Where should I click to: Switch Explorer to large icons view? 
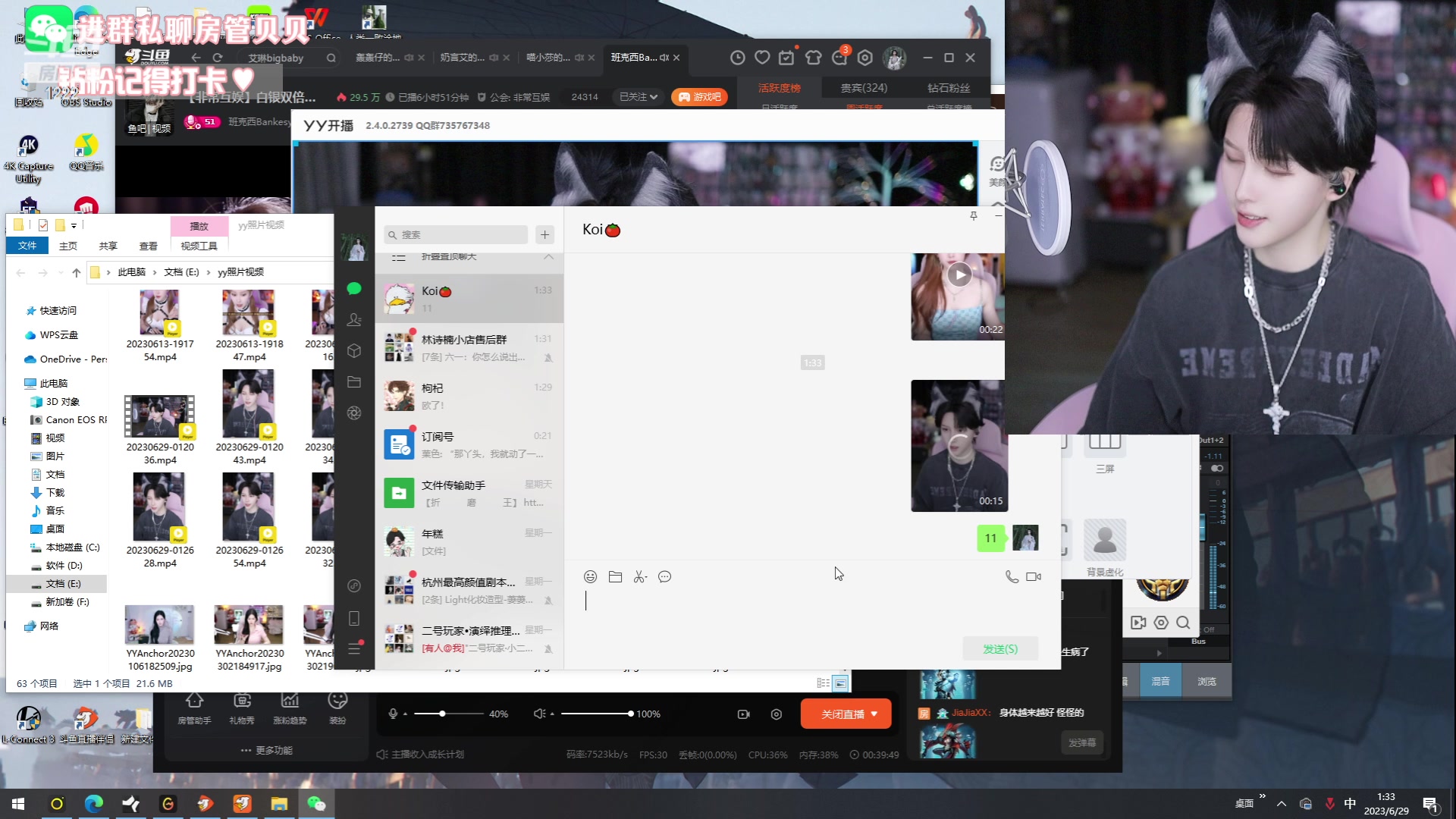coord(840,683)
